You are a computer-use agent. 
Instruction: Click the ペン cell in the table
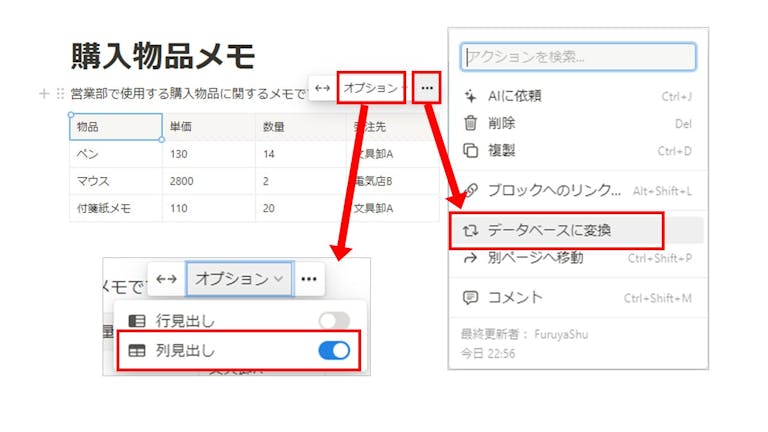pos(116,154)
